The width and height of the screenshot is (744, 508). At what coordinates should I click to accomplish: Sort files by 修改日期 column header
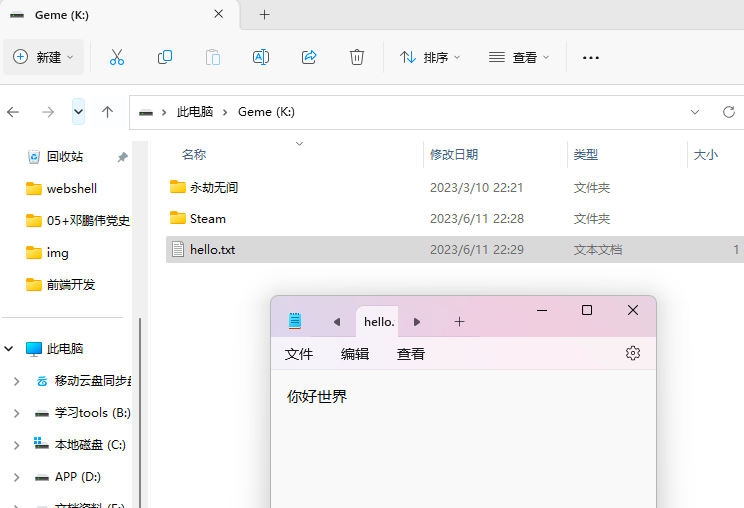pyautogui.click(x=454, y=155)
